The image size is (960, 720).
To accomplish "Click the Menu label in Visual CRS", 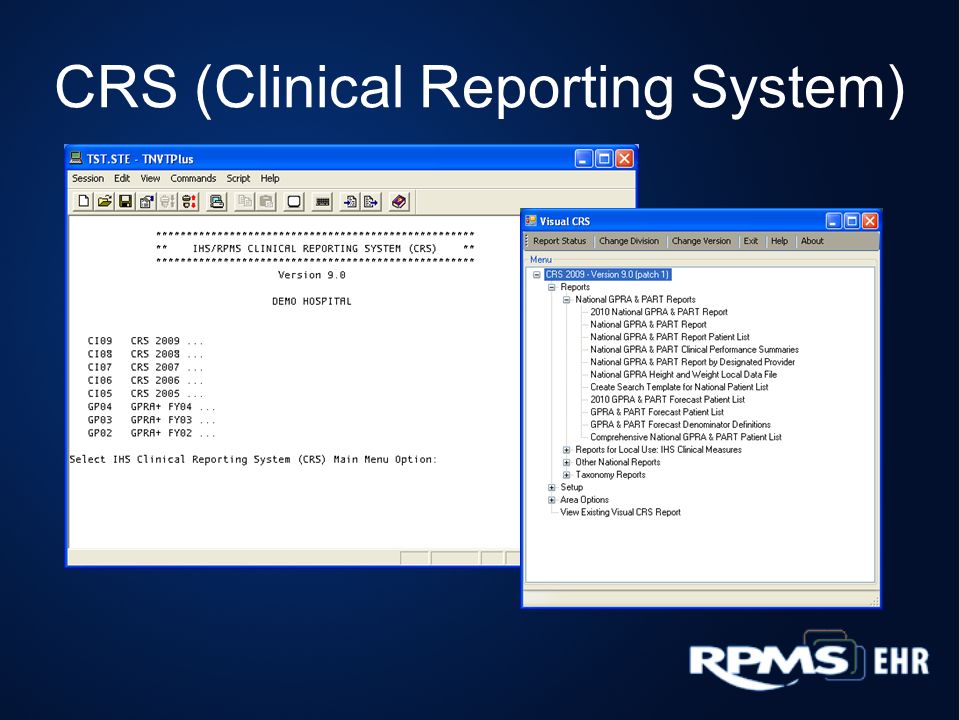I will 541,260.
